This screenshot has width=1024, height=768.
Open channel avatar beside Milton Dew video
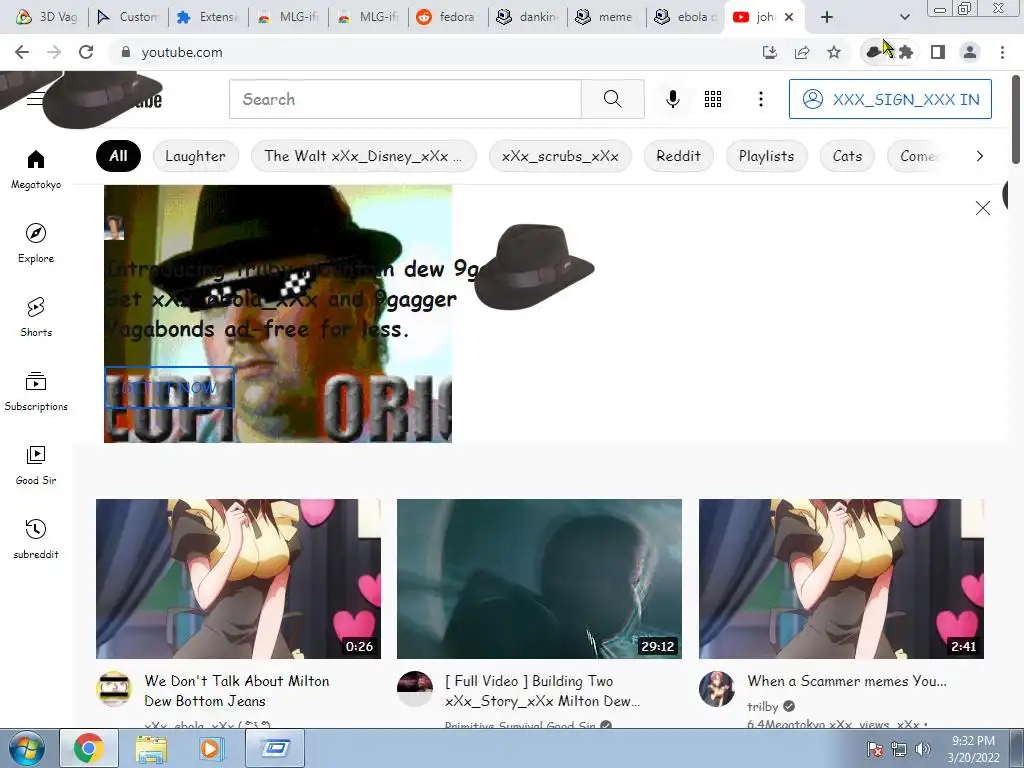tap(114, 689)
